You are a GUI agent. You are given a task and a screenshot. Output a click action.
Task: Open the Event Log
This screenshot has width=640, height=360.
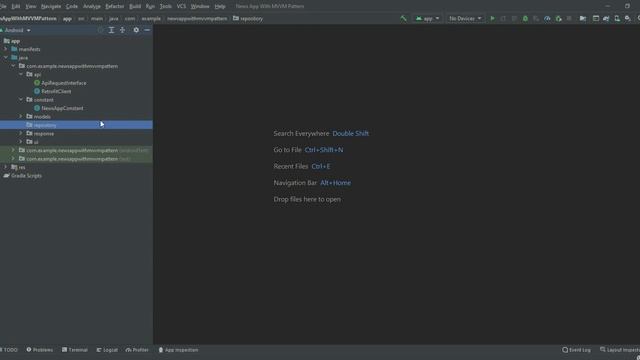click(x=576, y=350)
